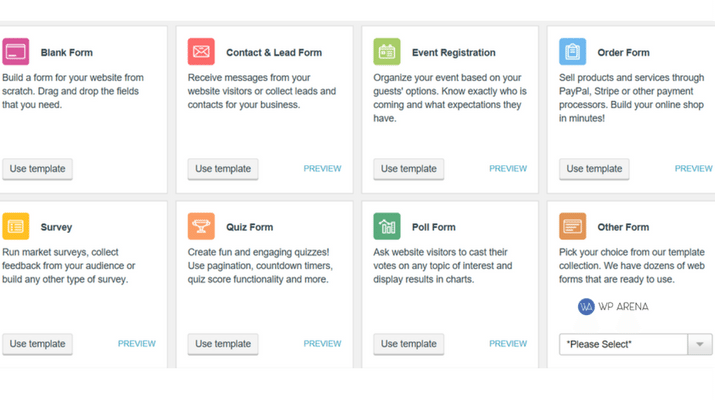Viewport: 715px width, 400px height.
Task: Click the pink Blank Form icon
Action: [x=16, y=52]
